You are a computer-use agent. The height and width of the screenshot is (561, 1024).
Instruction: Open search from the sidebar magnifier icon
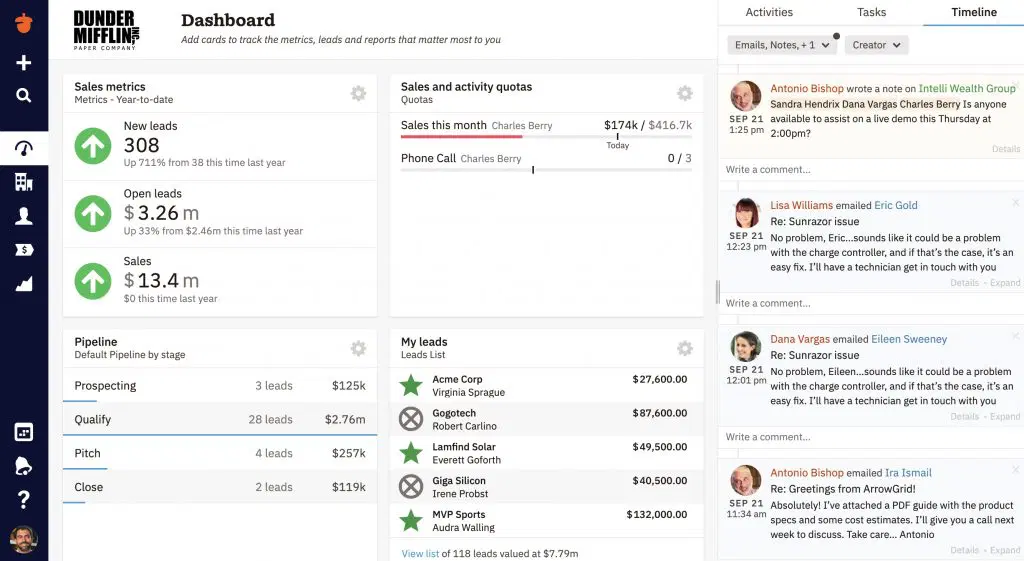pyautogui.click(x=24, y=96)
